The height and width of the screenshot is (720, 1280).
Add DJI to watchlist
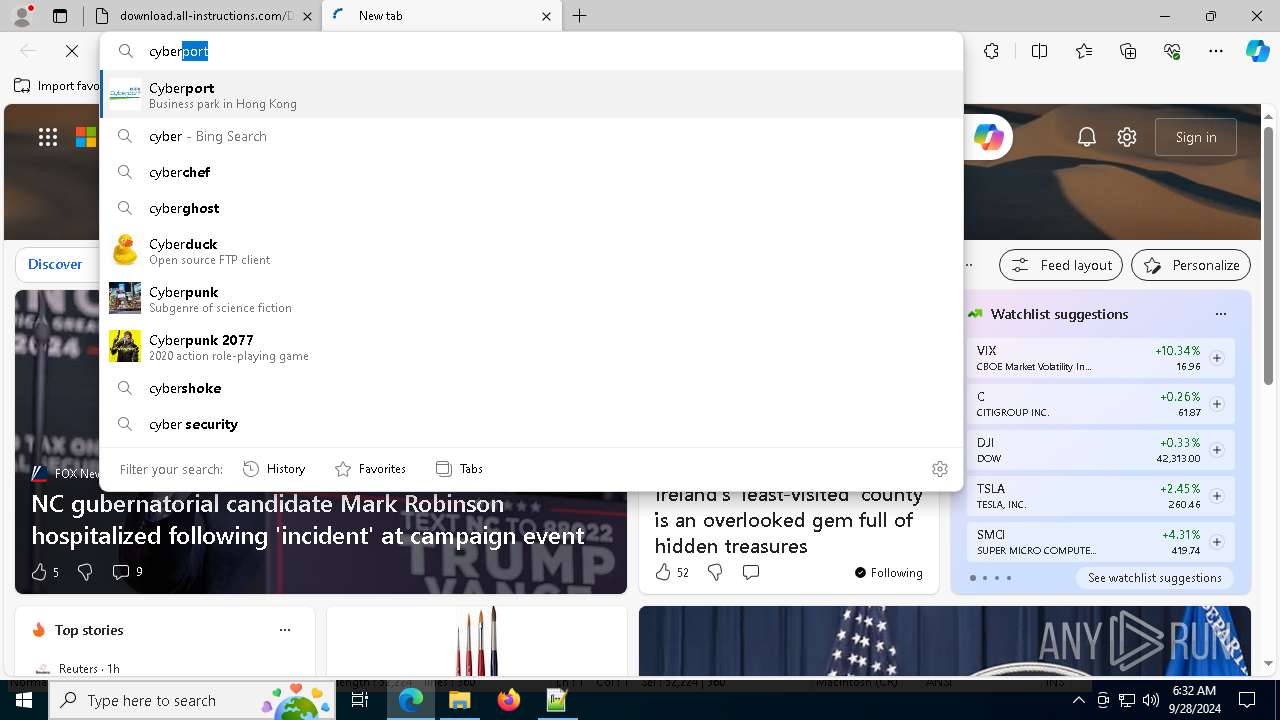1216,450
